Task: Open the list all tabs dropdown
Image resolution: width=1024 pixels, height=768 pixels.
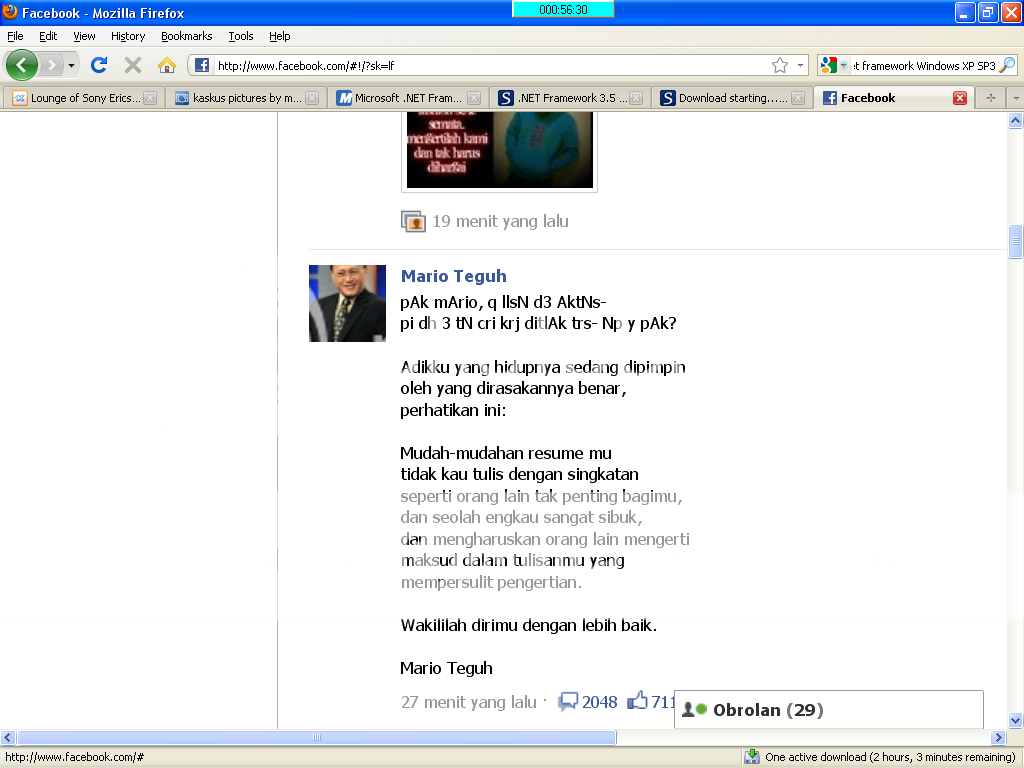Action: (x=1015, y=98)
